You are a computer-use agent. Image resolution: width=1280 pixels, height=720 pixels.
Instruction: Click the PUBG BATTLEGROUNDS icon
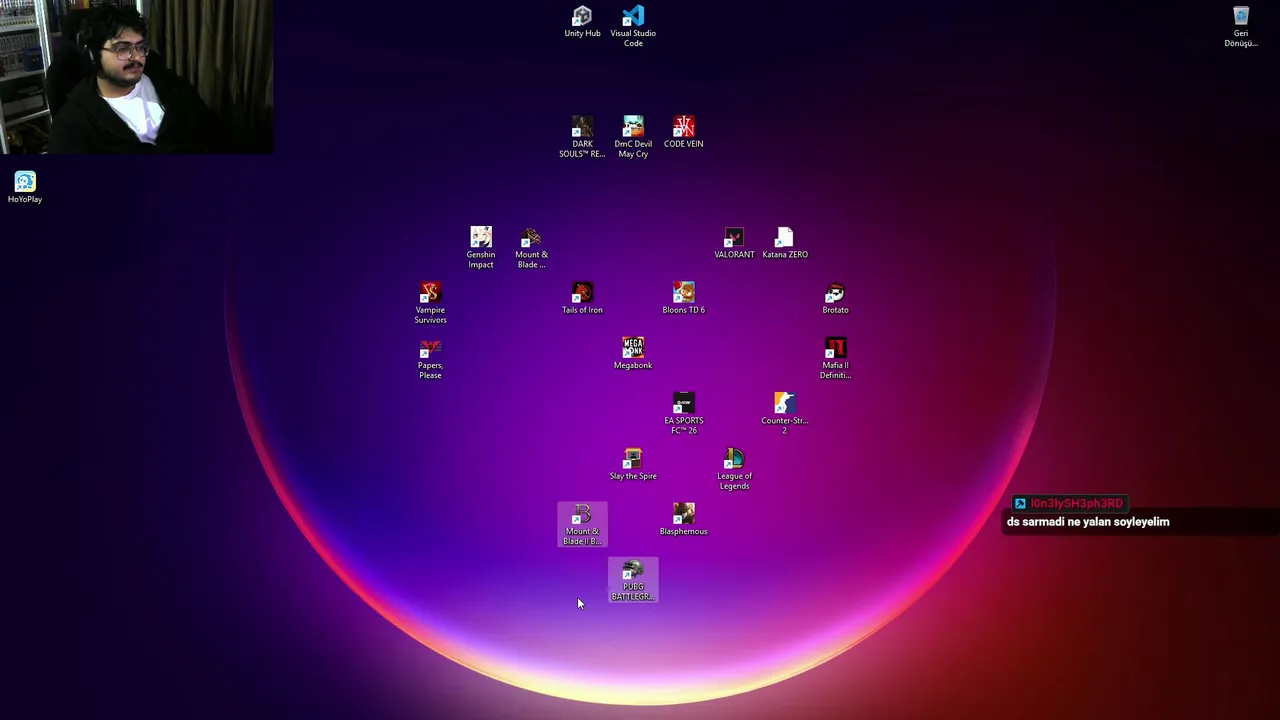pyautogui.click(x=633, y=580)
